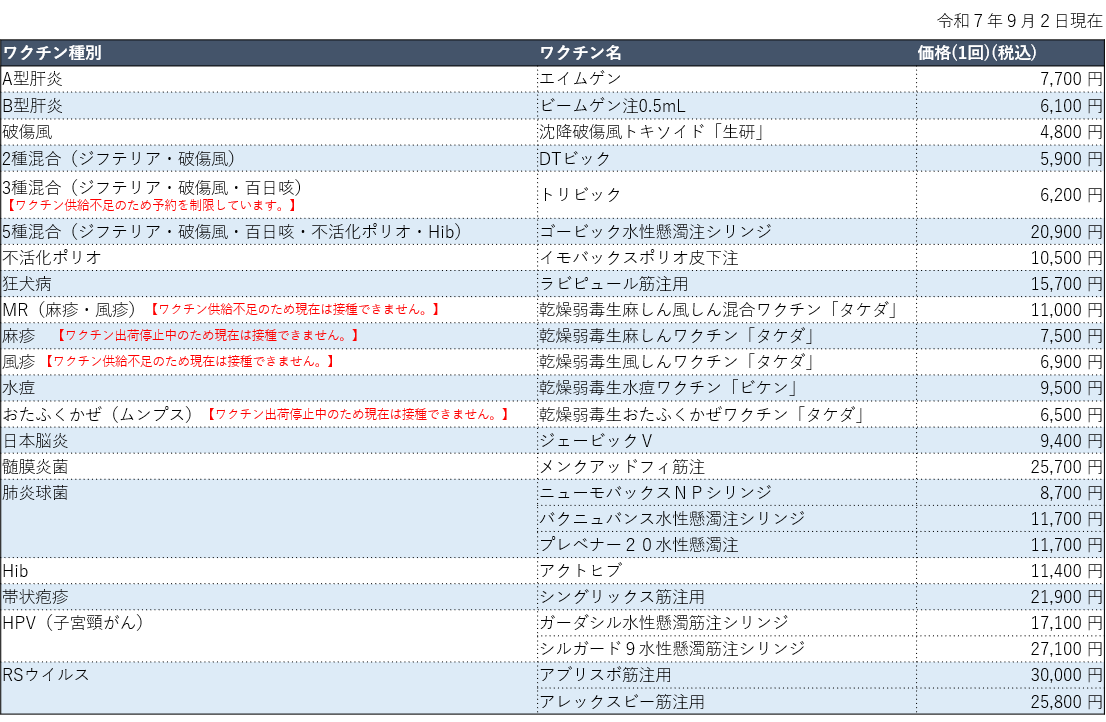Screen dimensions: 1106x722
Task: Select the 5種混合 vaccine type label
Action: tap(232, 232)
